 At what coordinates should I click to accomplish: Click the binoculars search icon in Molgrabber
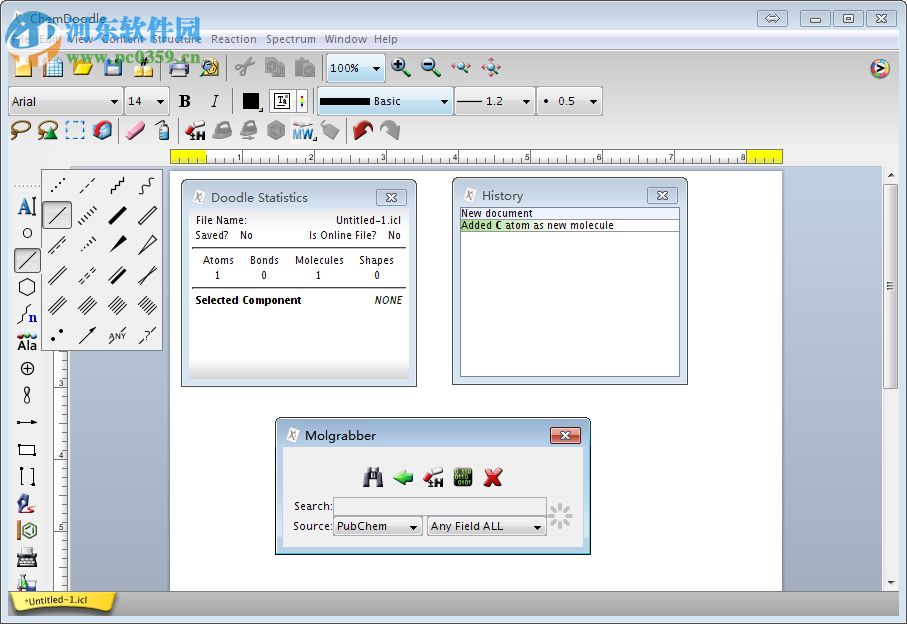(x=373, y=477)
